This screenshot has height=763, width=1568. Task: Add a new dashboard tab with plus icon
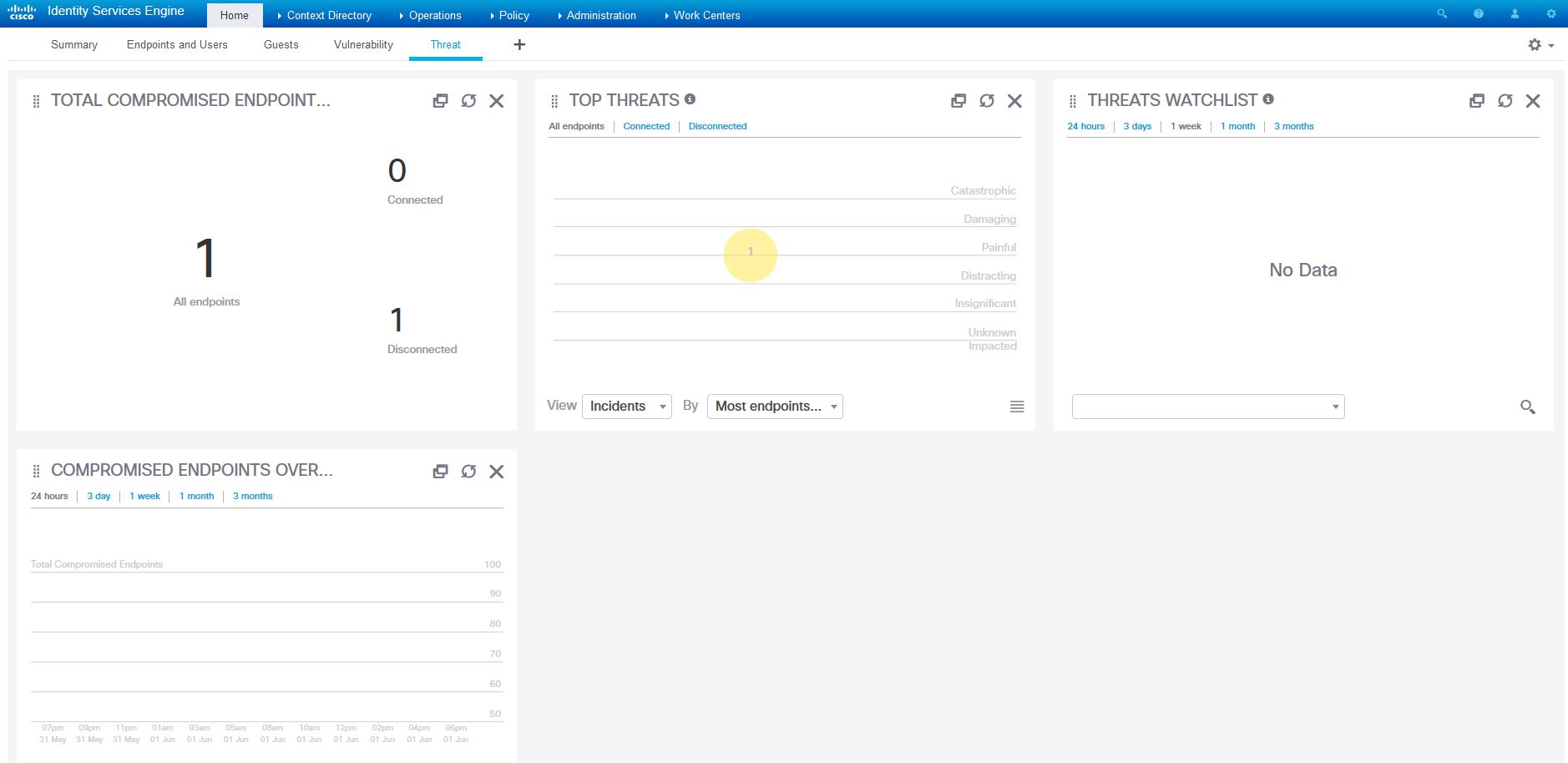point(519,44)
